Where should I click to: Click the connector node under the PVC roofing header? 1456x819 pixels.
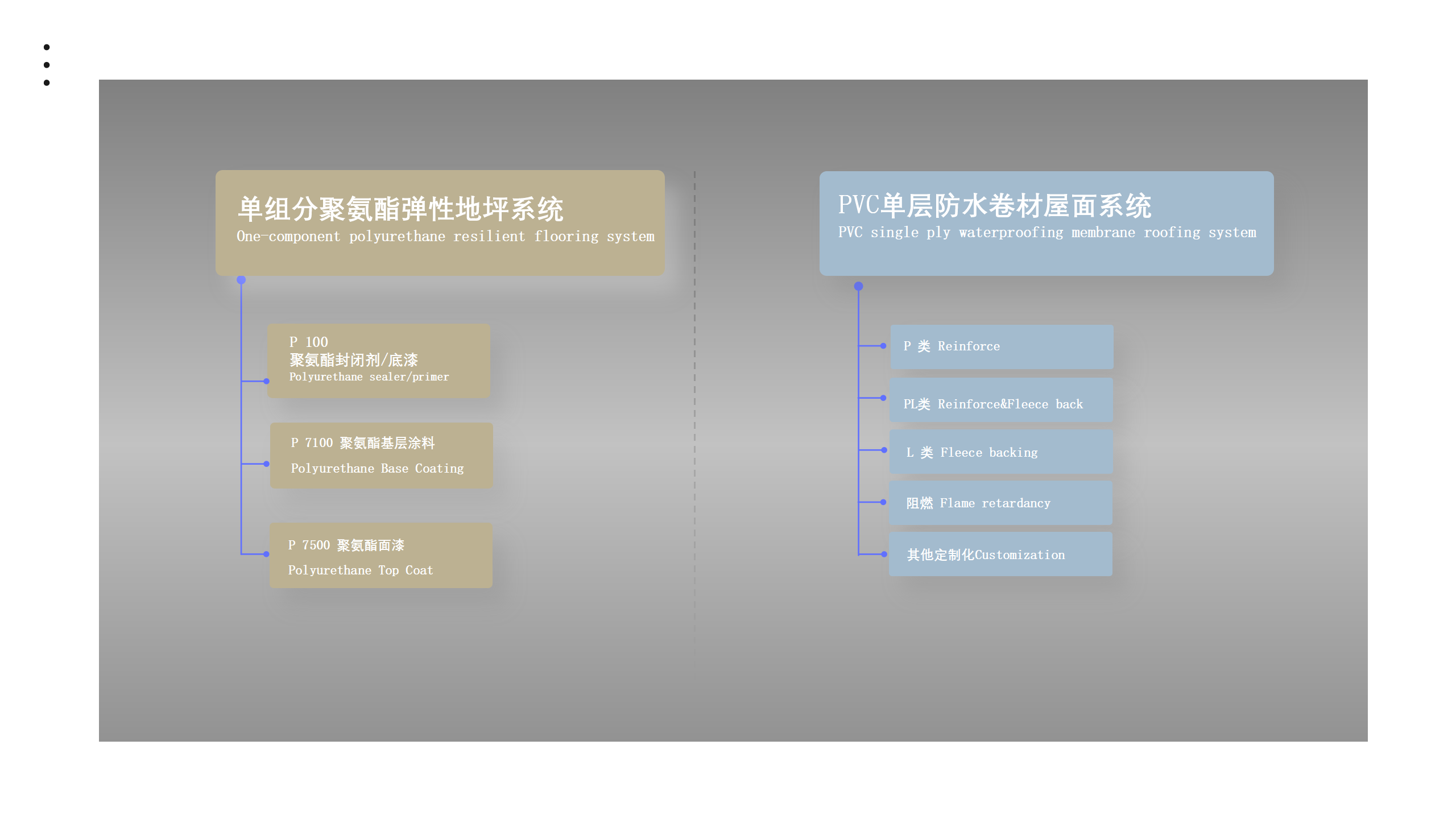[858, 286]
